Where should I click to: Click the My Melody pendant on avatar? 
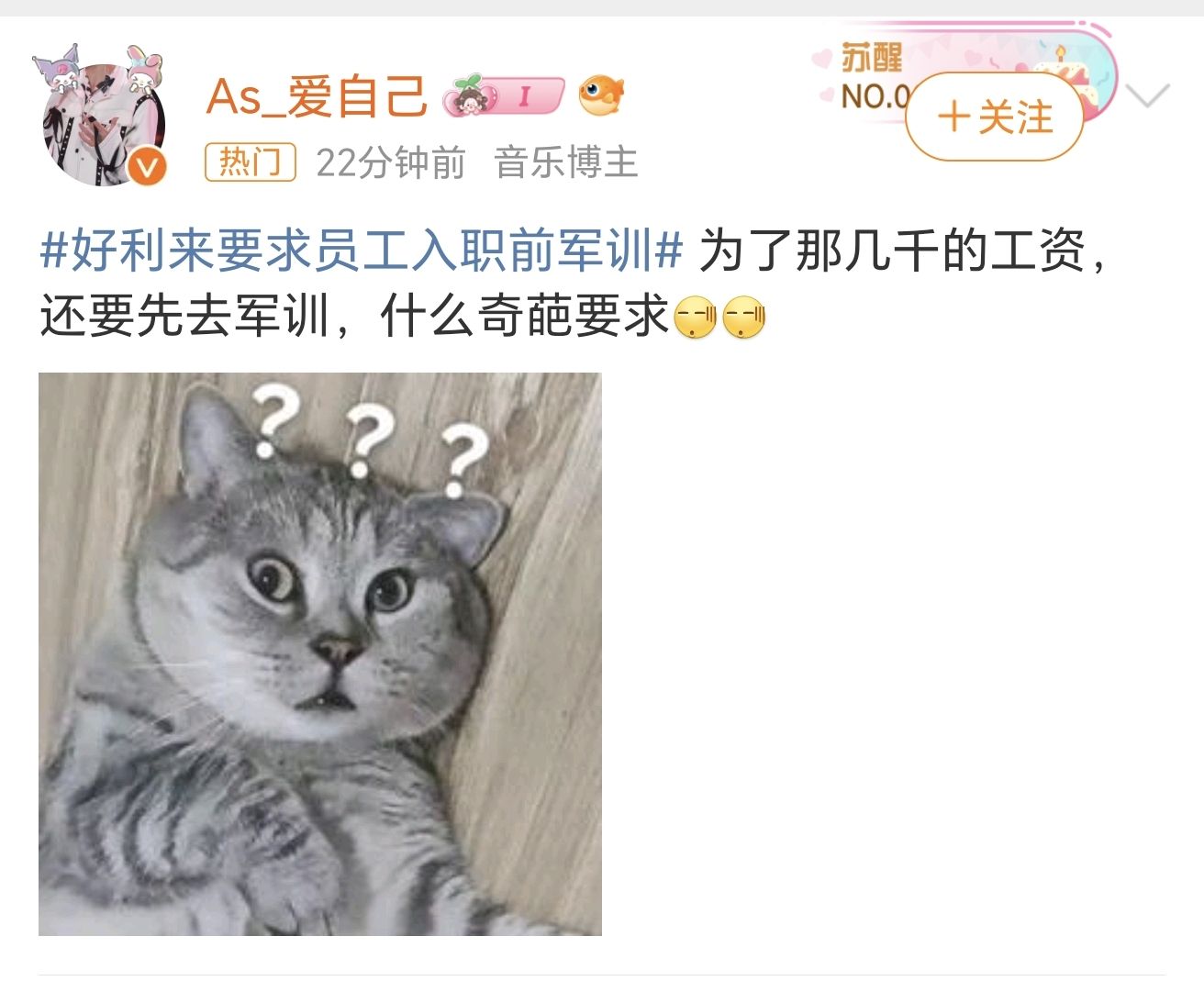coord(143,69)
